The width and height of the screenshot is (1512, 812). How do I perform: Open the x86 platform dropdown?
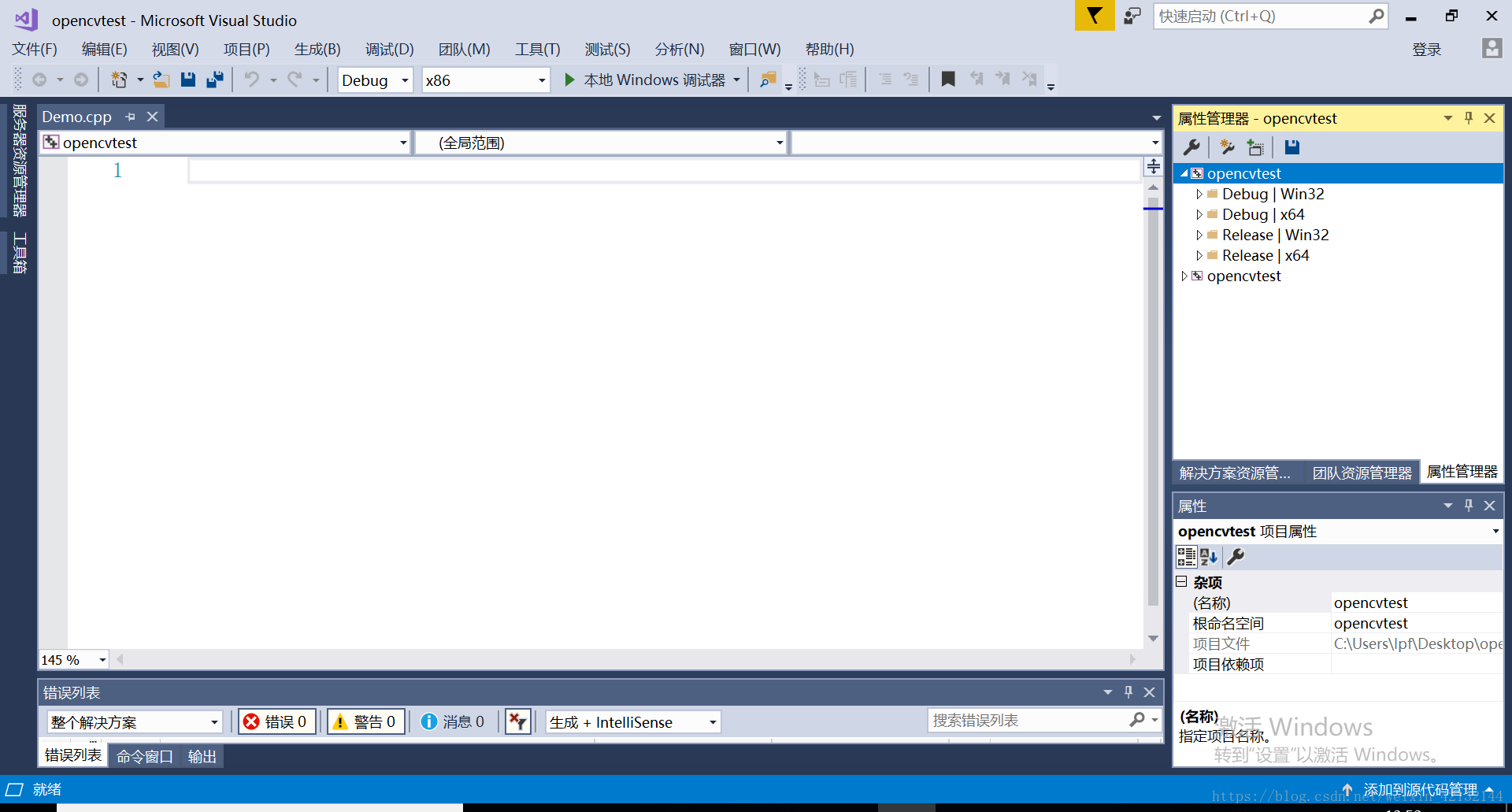485,80
